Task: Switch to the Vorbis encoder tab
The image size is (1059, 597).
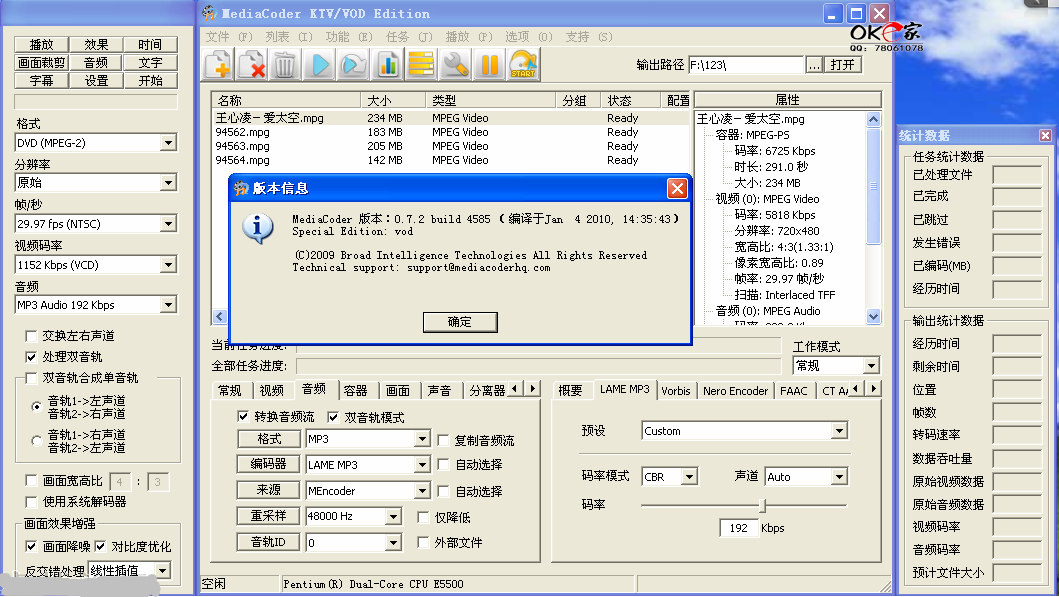Action: pos(676,390)
